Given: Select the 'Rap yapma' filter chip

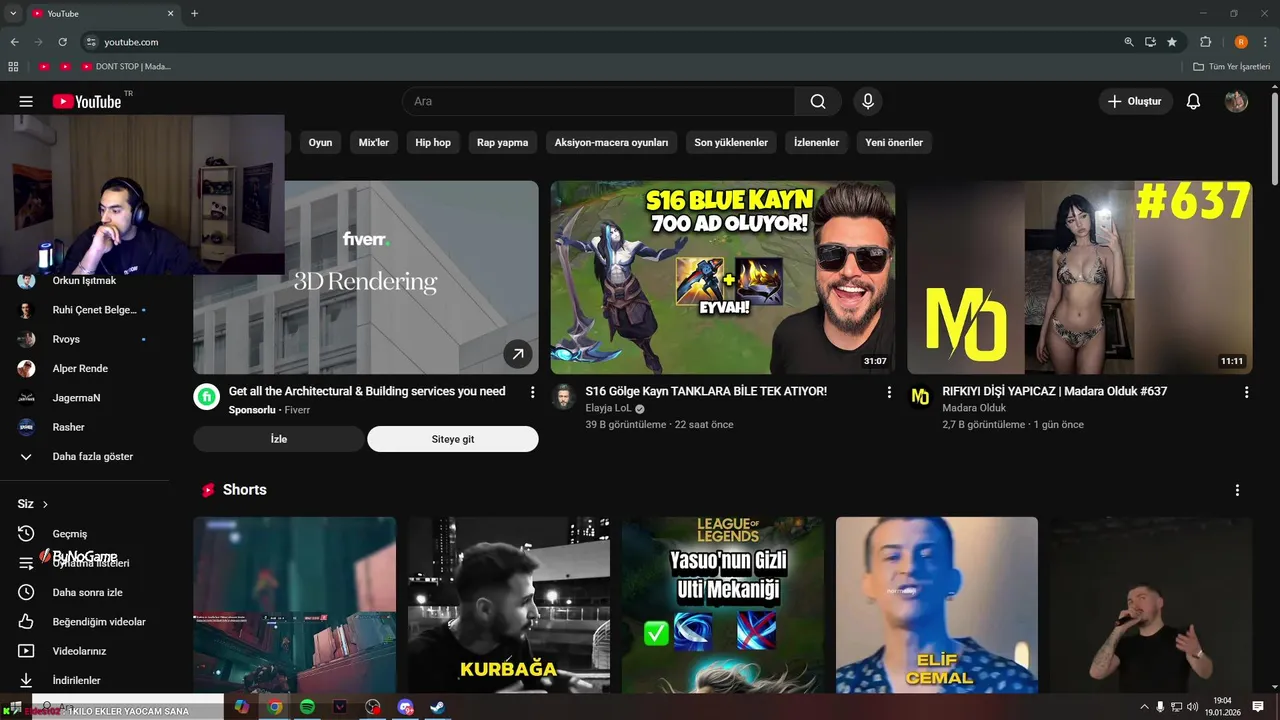Looking at the screenshot, I should coord(502,142).
